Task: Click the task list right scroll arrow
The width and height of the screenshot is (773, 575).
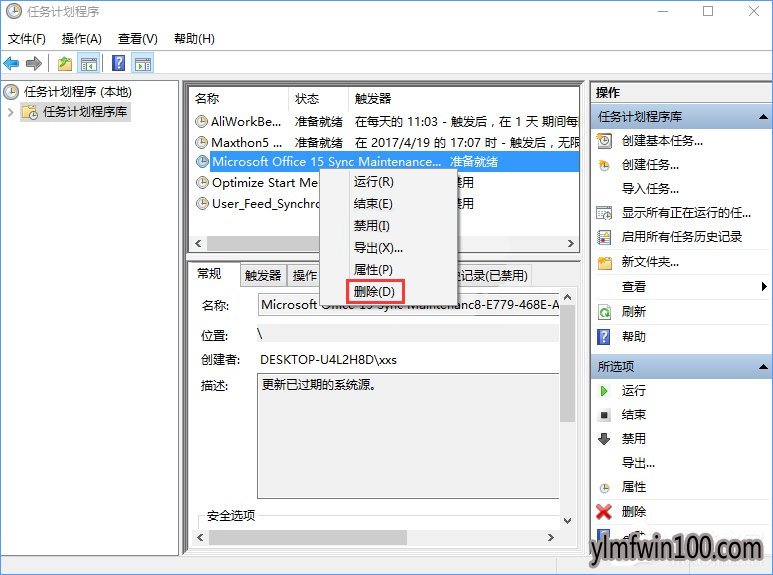Action: [571, 243]
